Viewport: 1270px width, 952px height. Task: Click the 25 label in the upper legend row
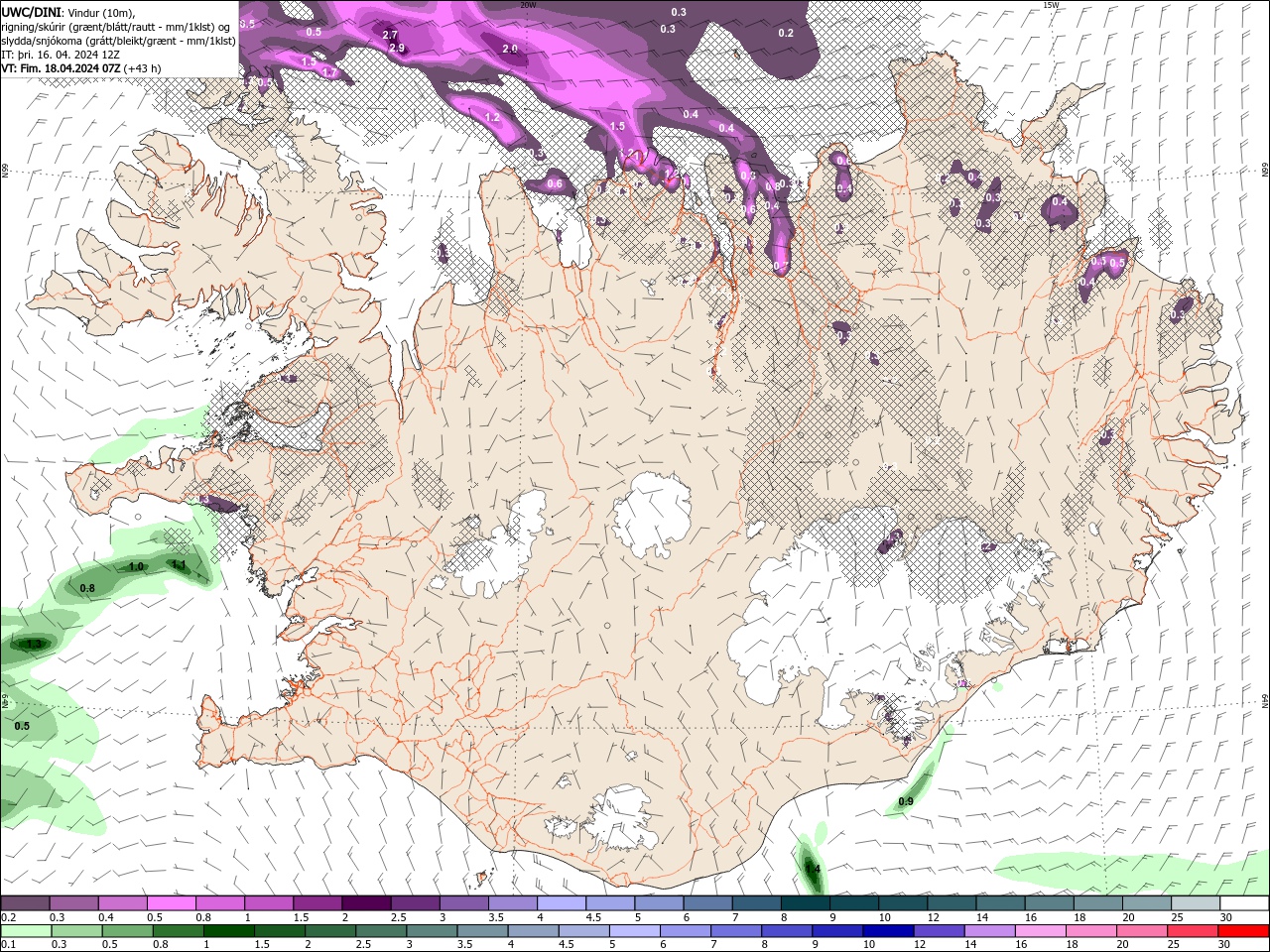coord(1177,917)
